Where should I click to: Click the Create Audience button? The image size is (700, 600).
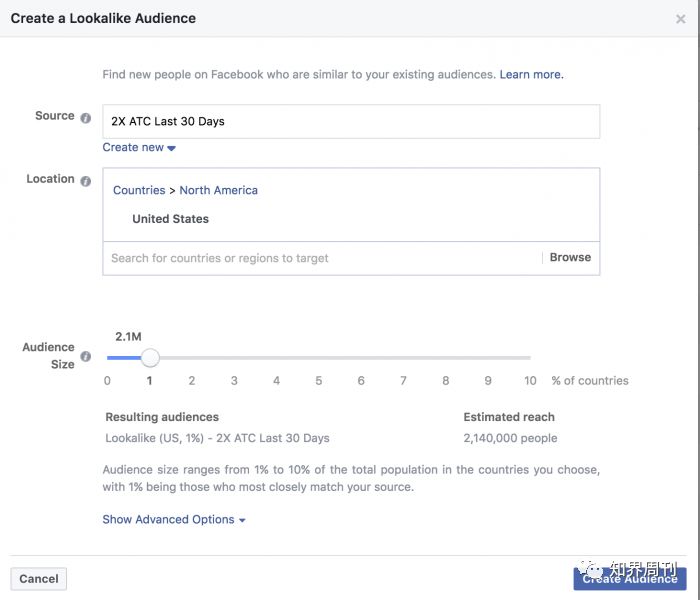click(x=630, y=579)
